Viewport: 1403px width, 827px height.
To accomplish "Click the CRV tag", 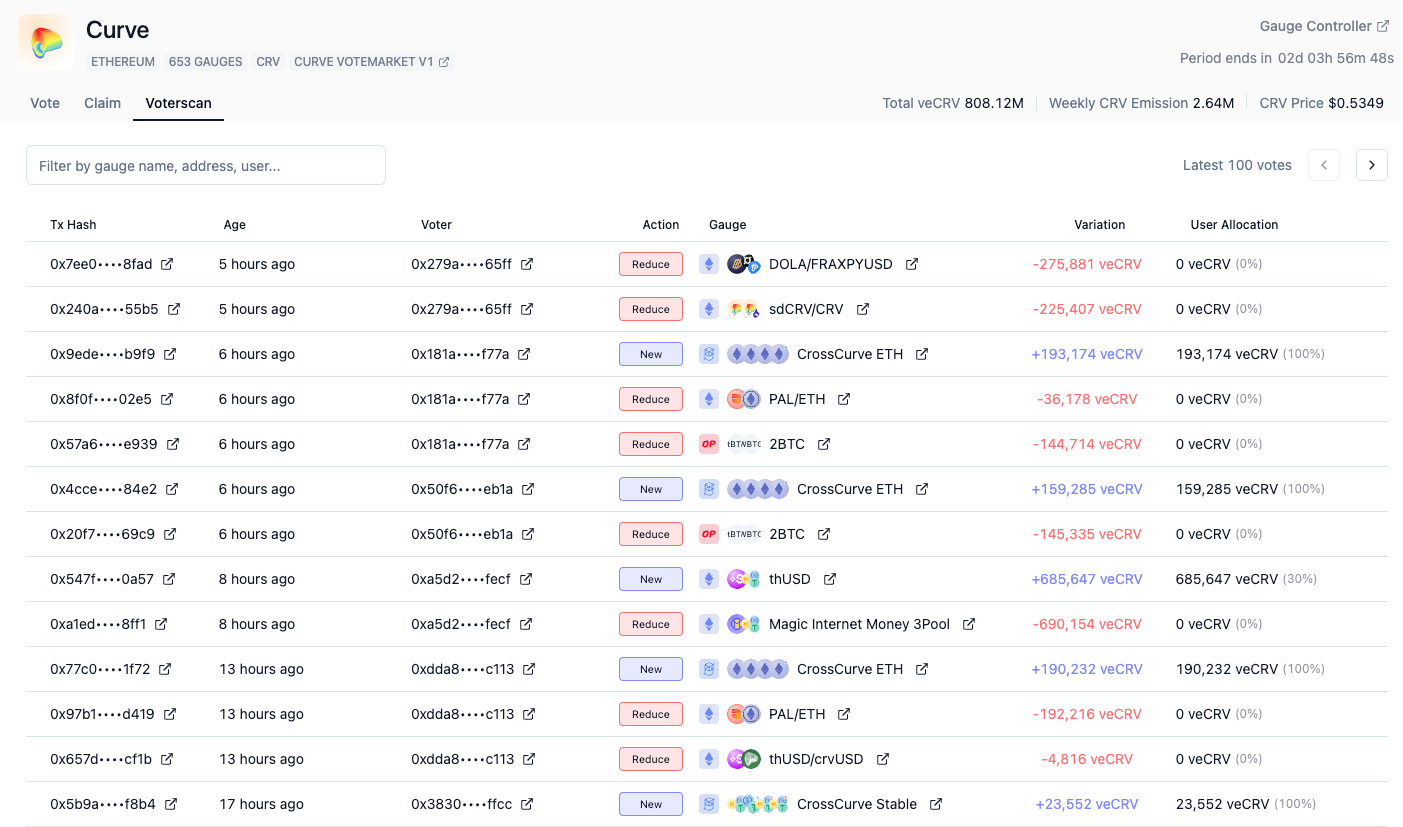I will [x=268, y=62].
